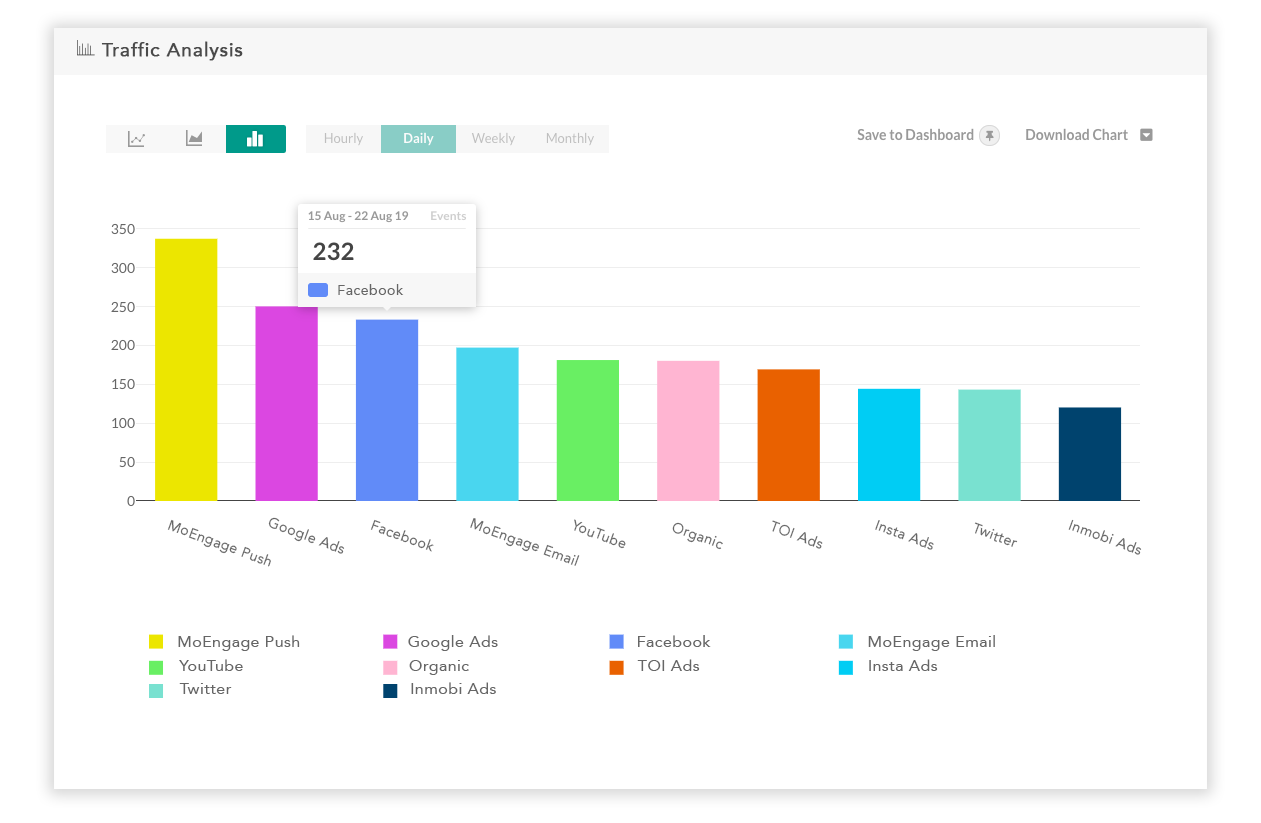
Task: Toggle Facebook legend swatch
Action: (616, 642)
